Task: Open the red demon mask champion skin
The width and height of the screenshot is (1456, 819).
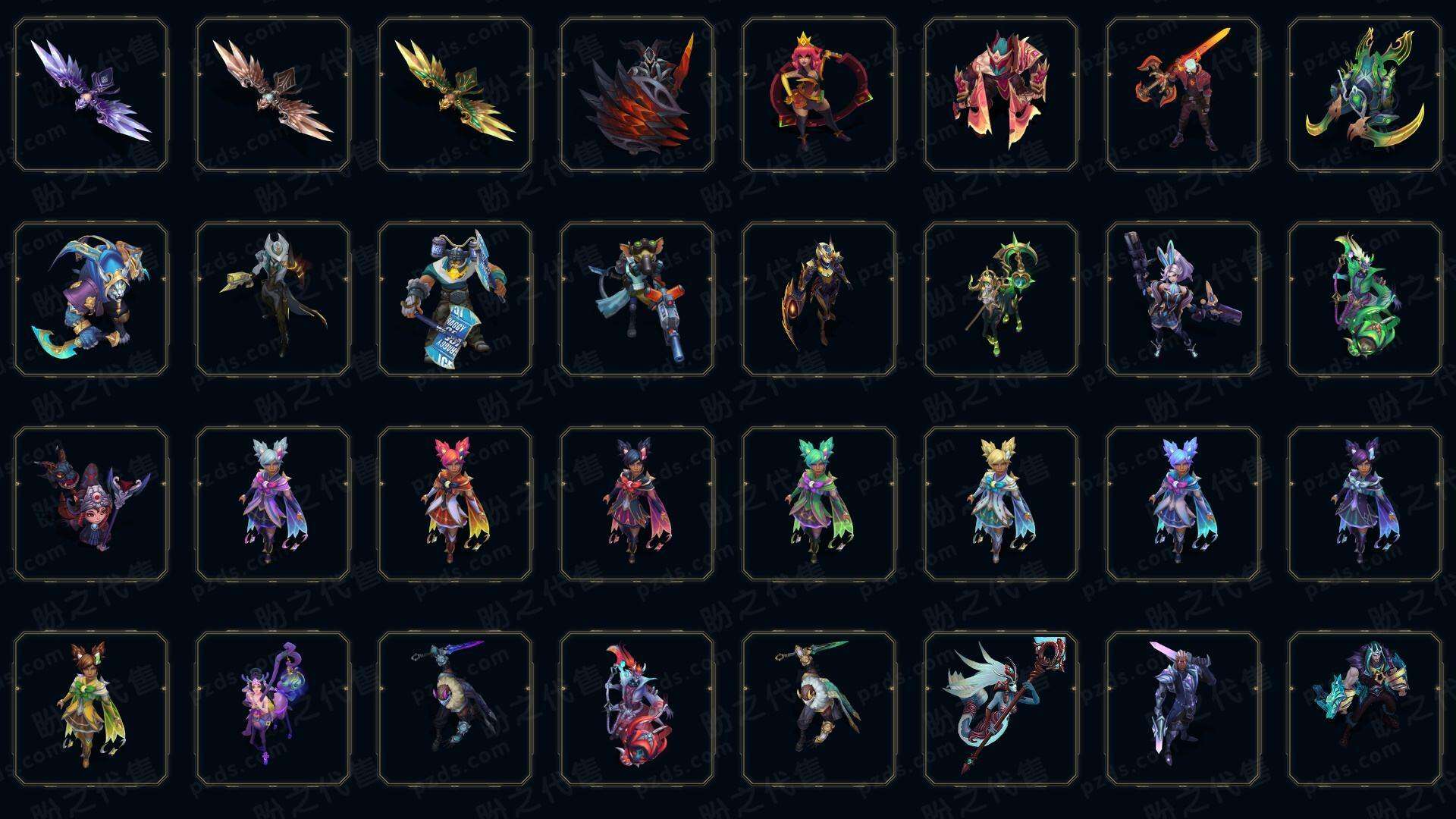Action: click(x=91, y=504)
